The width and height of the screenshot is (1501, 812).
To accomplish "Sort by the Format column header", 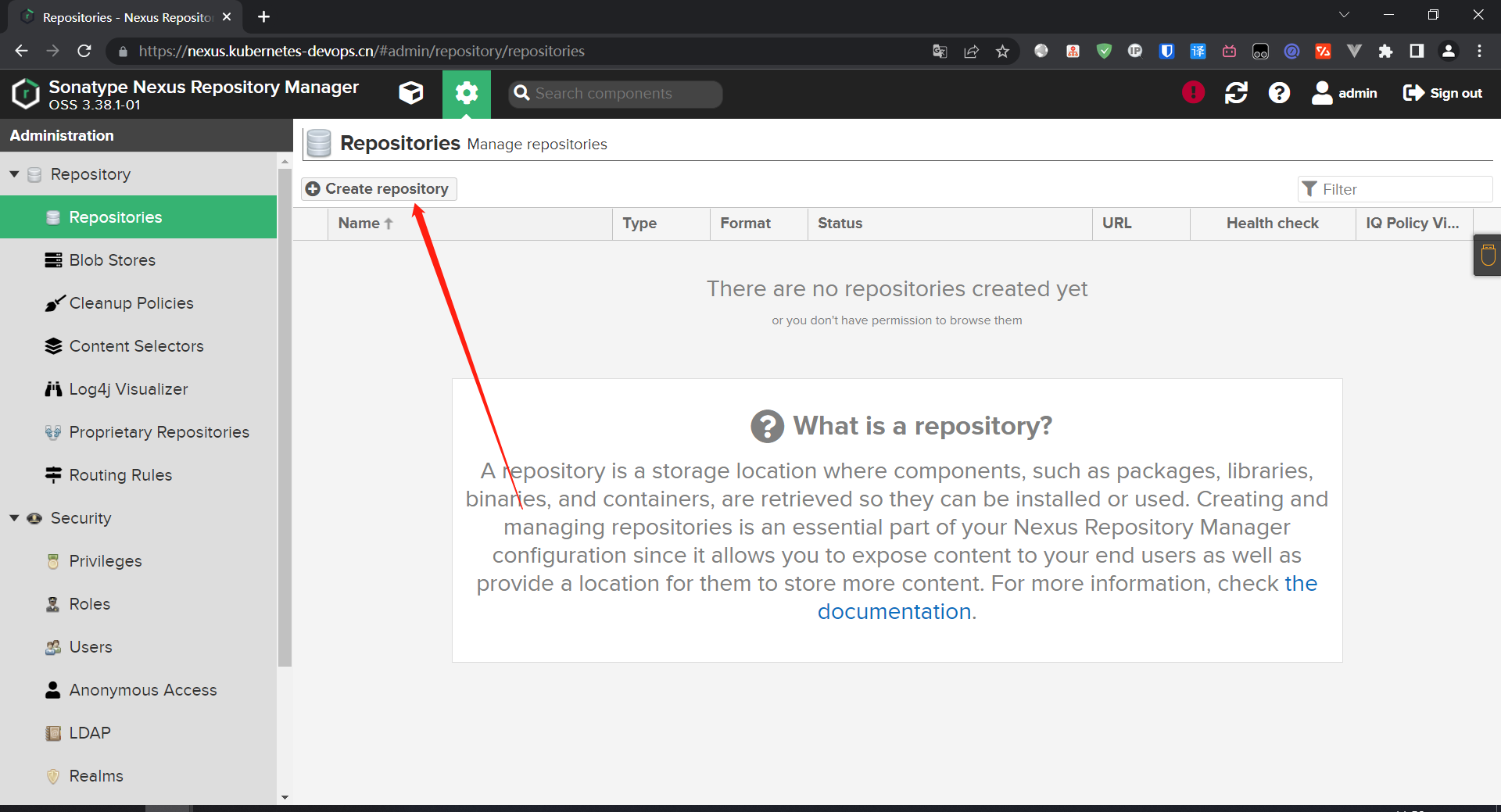I will (759, 224).
